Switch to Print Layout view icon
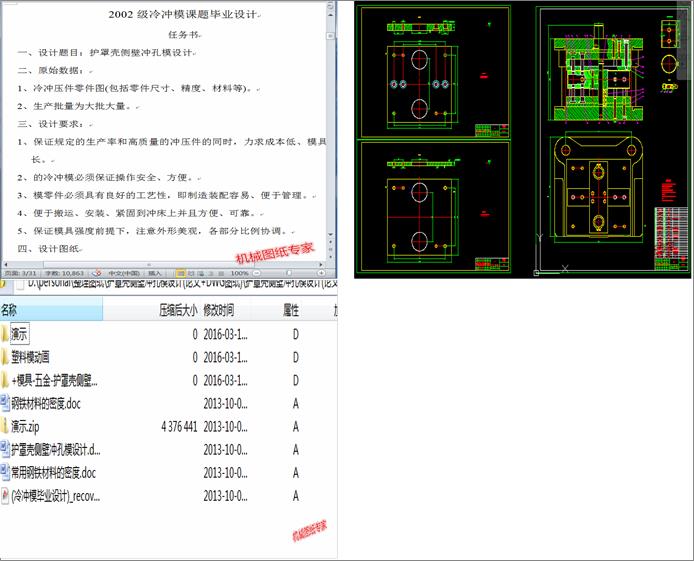 (x=181, y=273)
